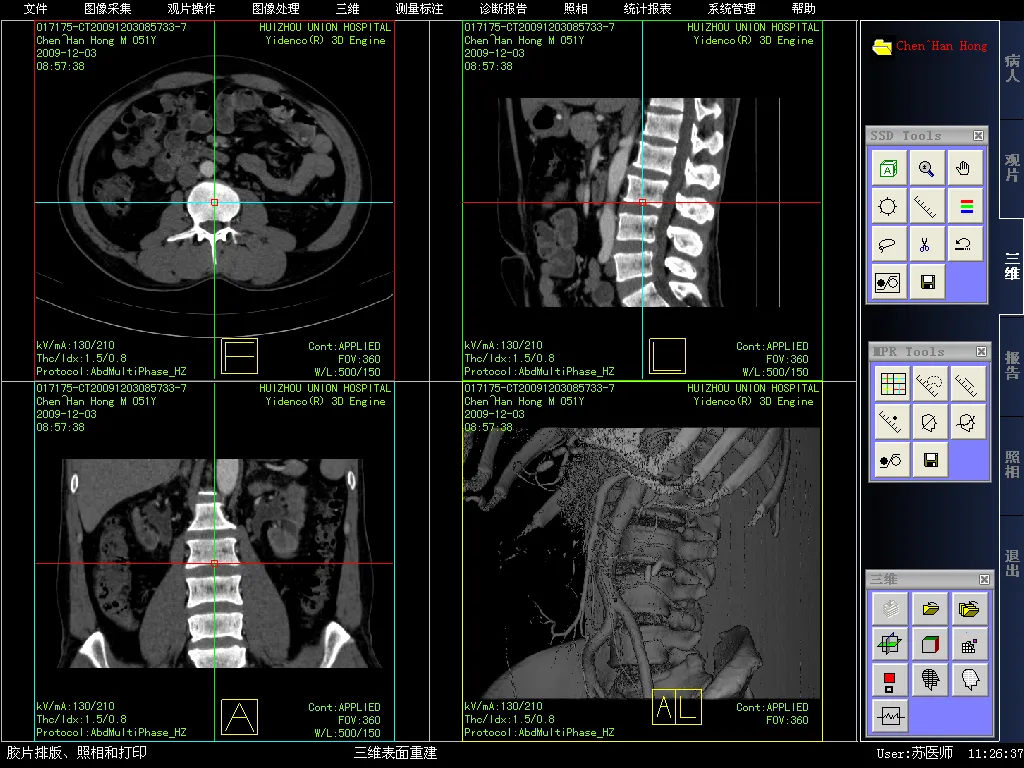Click the L orientation marker in sagittal view
Image resolution: width=1024 pixels, height=768 pixels.
tap(667, 356)
